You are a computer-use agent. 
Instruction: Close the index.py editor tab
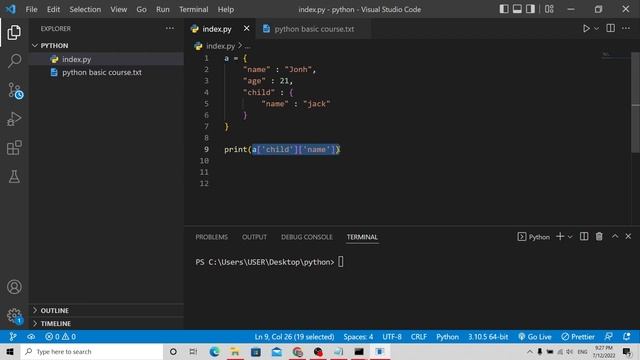tap(247, 29)
